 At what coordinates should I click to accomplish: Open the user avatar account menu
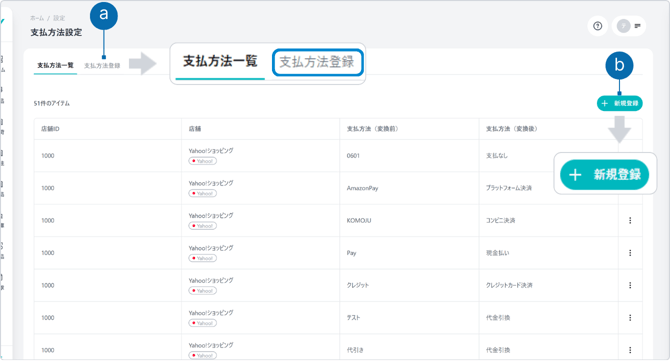[x=629, y=26]
